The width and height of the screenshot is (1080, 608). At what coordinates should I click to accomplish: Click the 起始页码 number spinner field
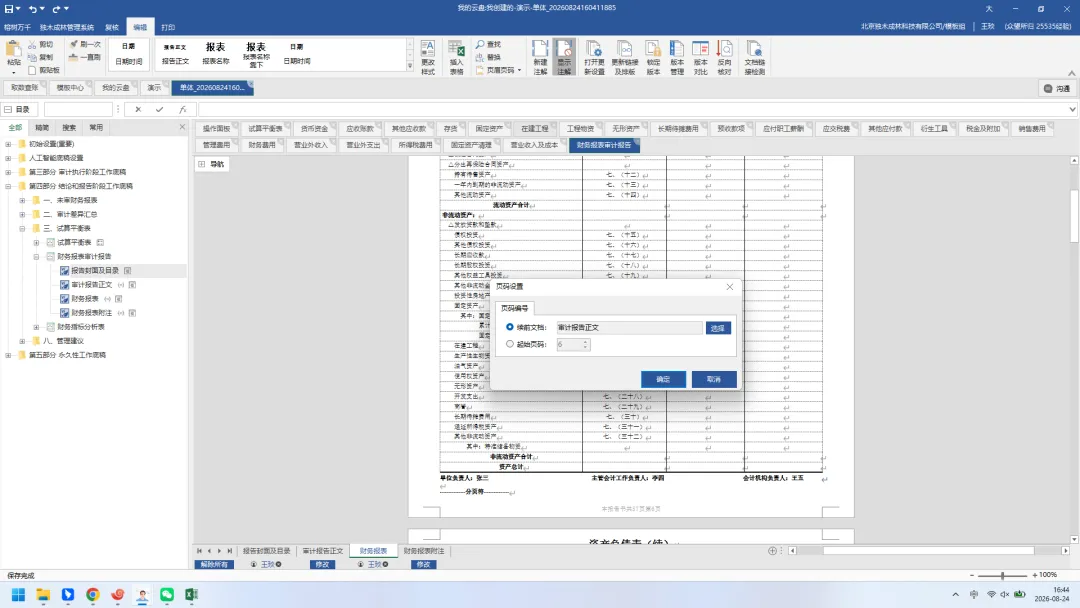tap(573, 344)
